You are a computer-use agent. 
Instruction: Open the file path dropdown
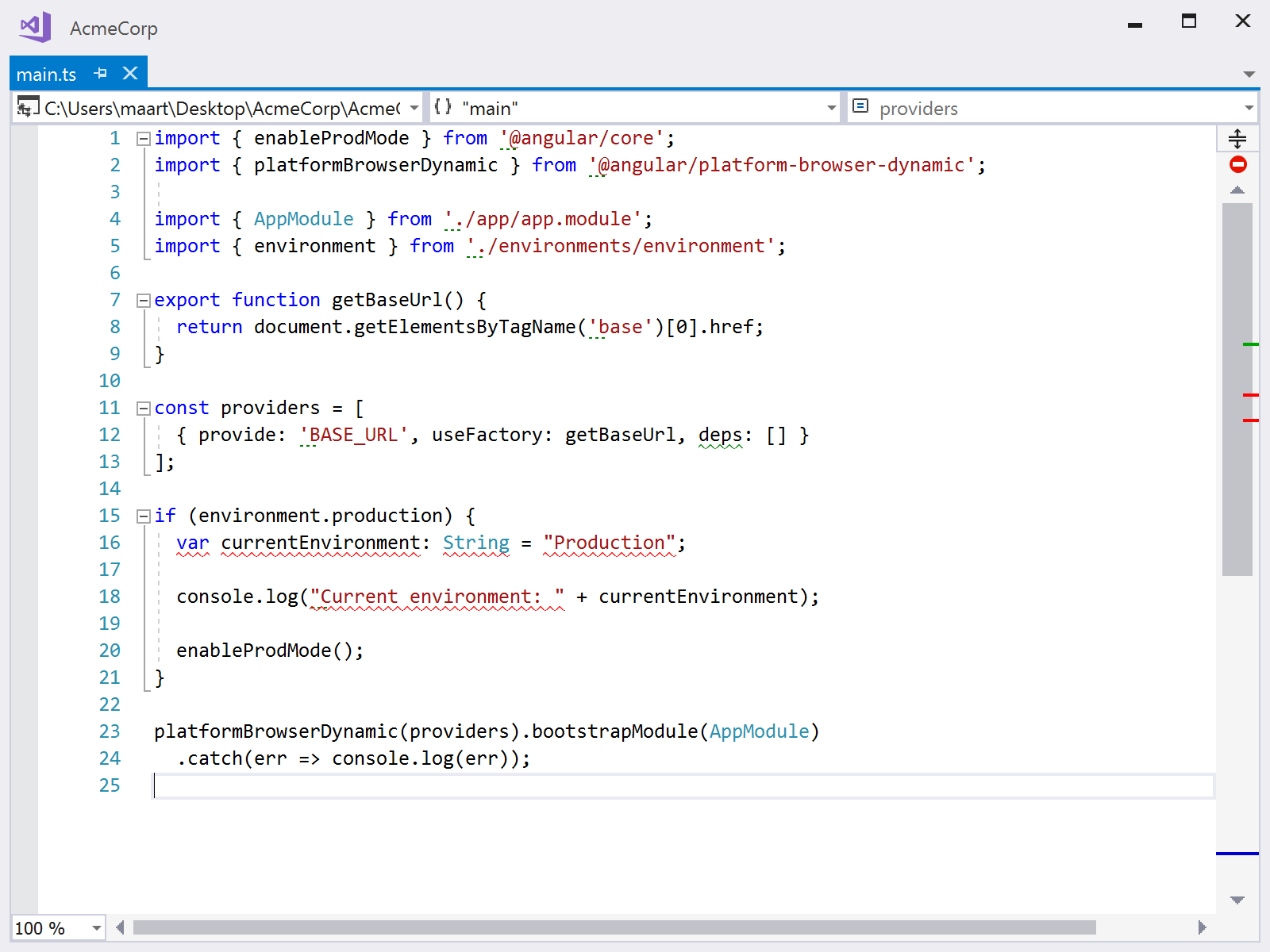[x=414, y=107]
